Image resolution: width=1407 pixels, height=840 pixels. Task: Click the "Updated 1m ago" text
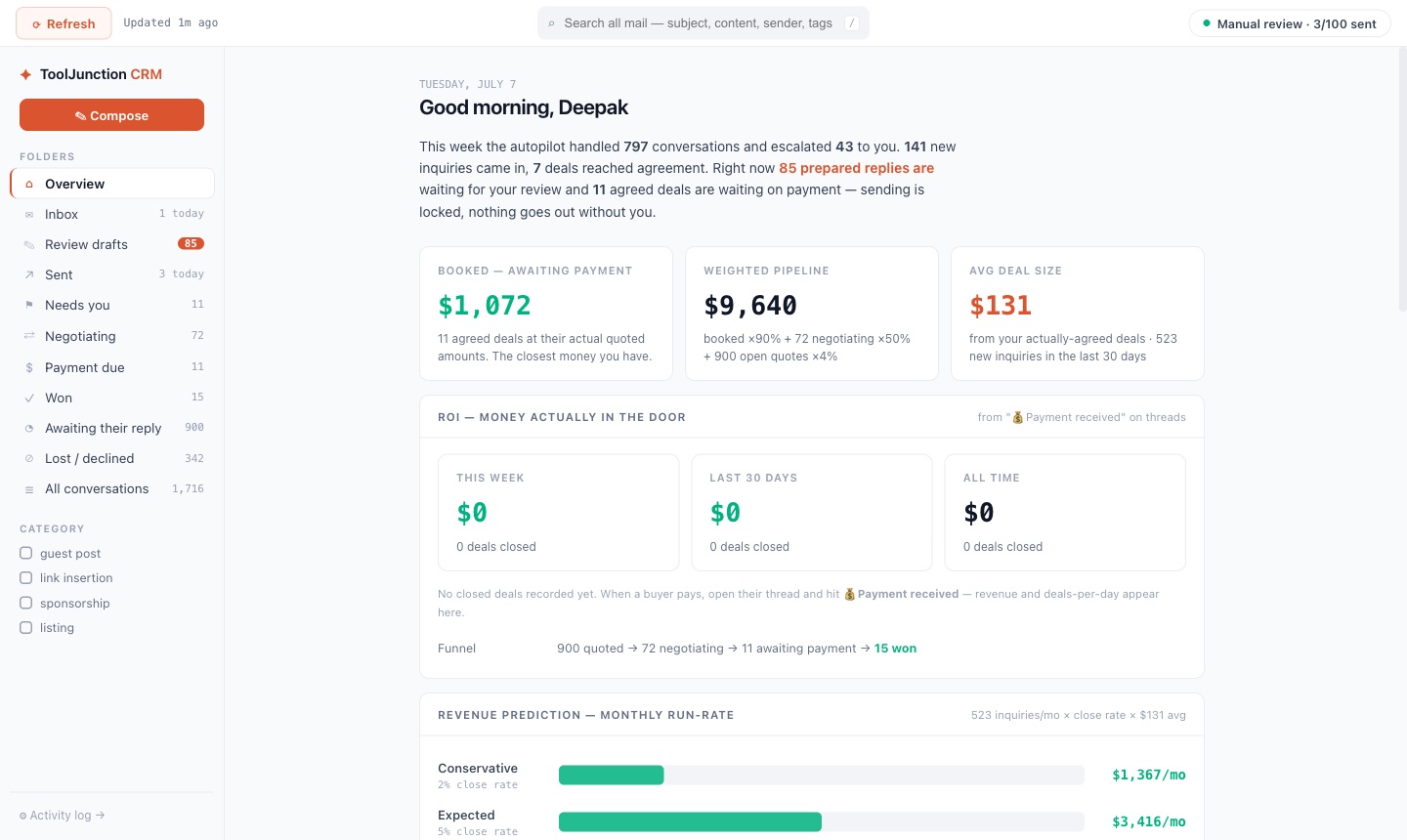[171, 23]
